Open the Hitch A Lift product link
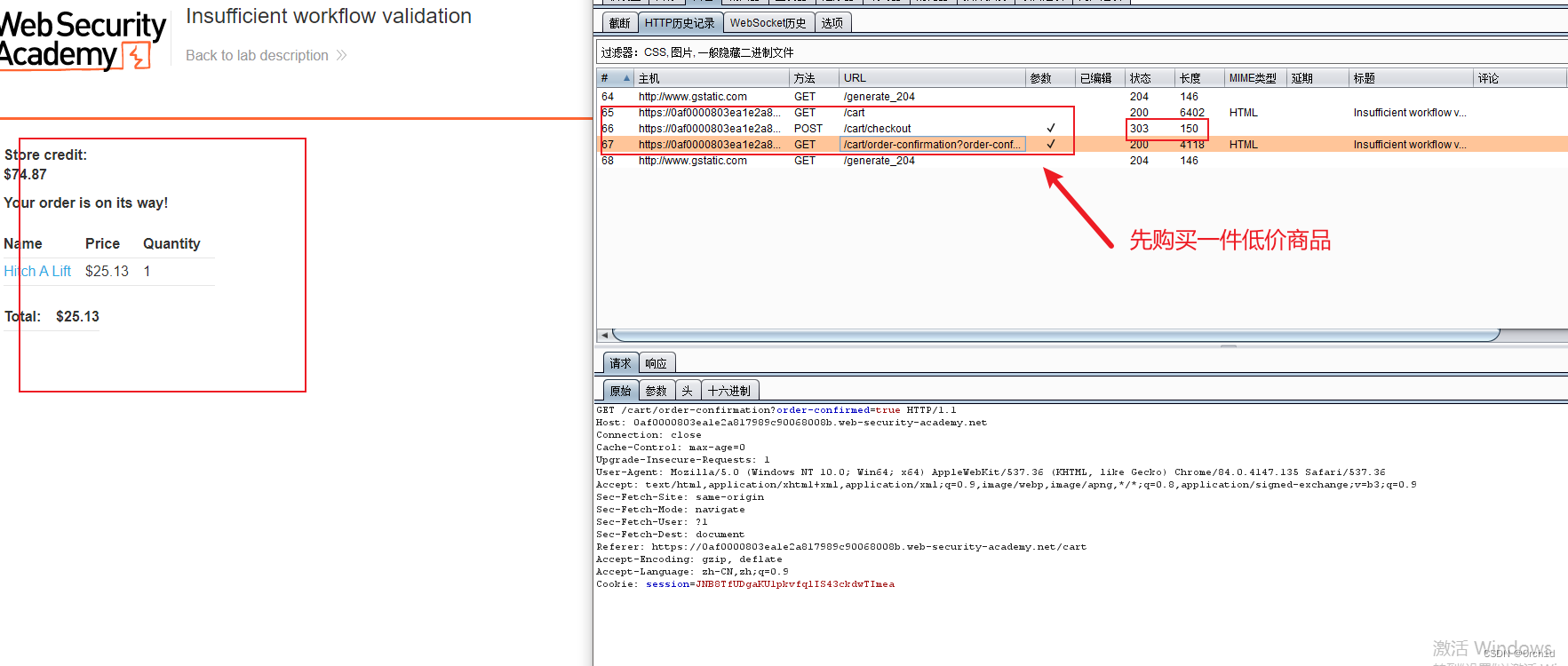The width and height of the screenshot is (1568, 666). (37, 271)
